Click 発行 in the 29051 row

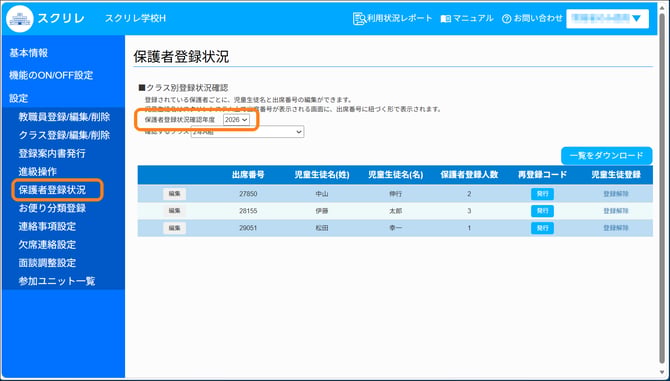tap(542, 228)
